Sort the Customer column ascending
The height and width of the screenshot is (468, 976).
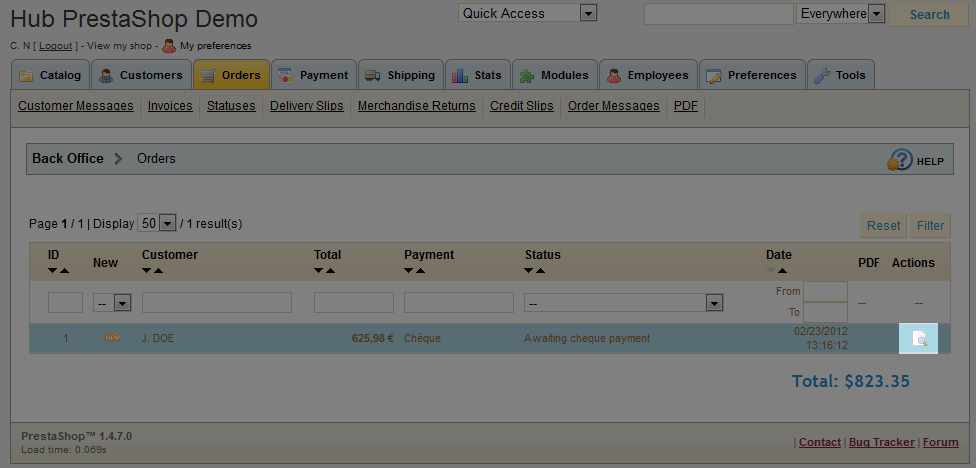[158, 271]
